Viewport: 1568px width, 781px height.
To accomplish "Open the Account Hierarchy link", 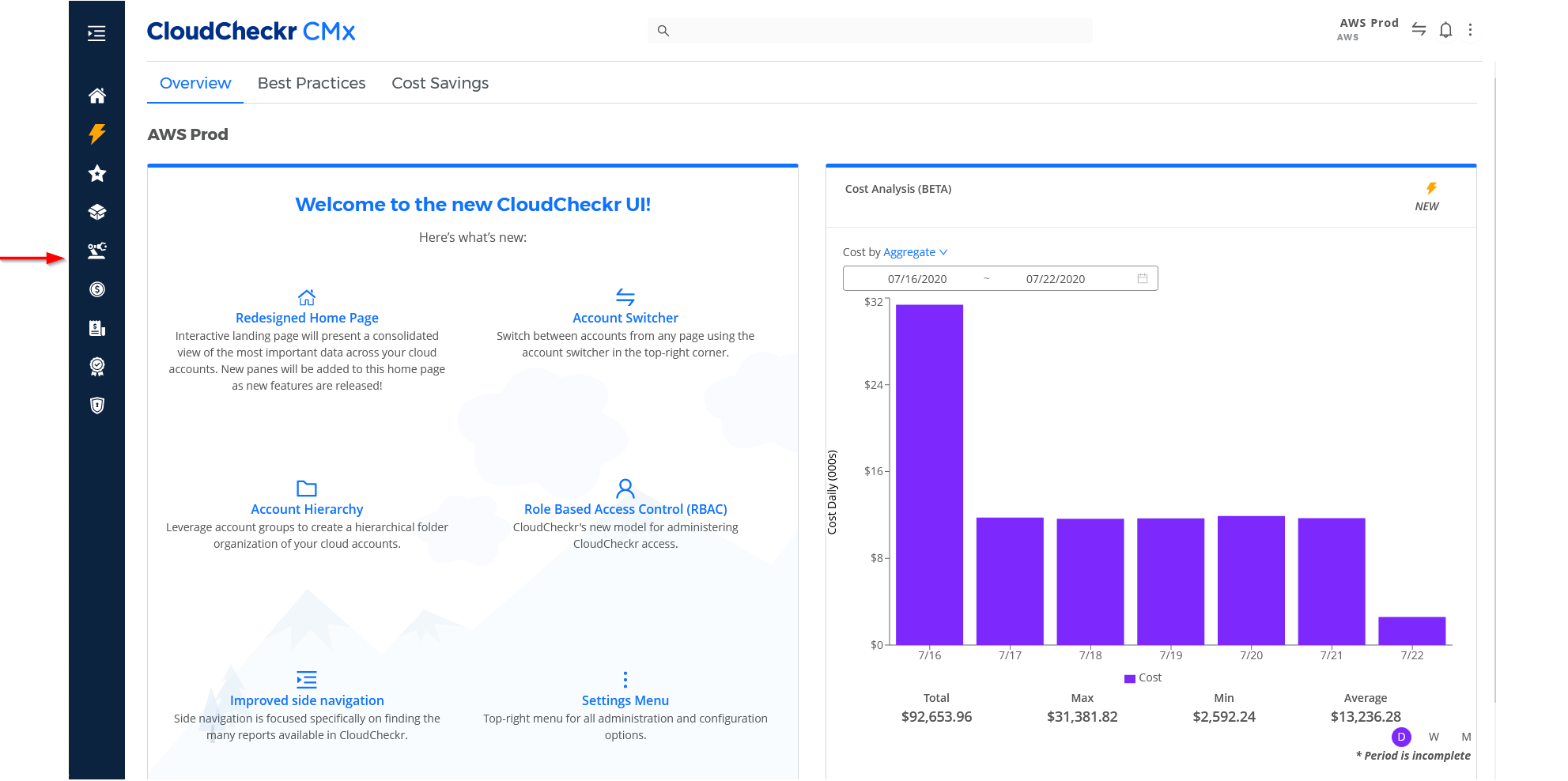I will tap(307, 509).
